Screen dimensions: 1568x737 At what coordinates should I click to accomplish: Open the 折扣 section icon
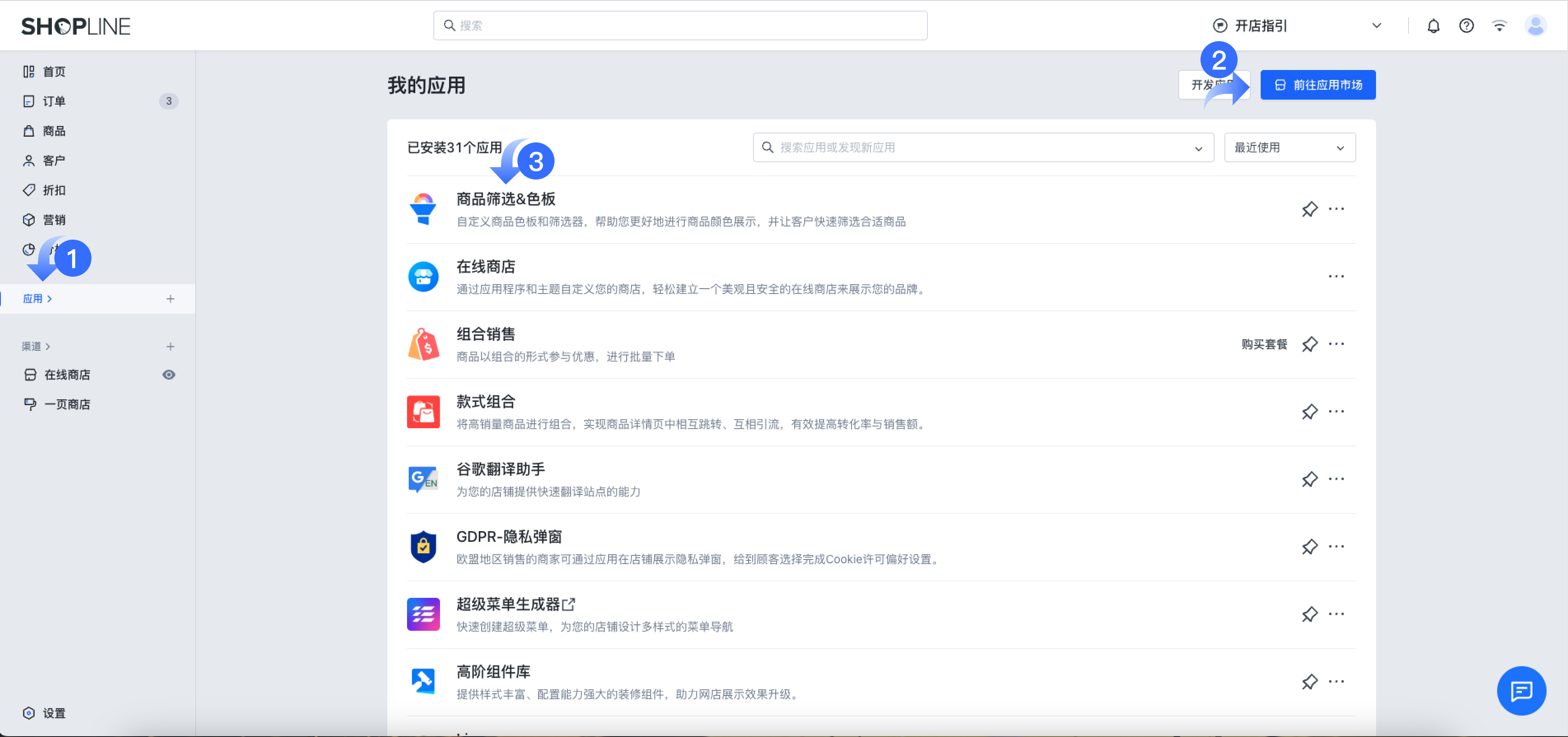coord(29,190)
